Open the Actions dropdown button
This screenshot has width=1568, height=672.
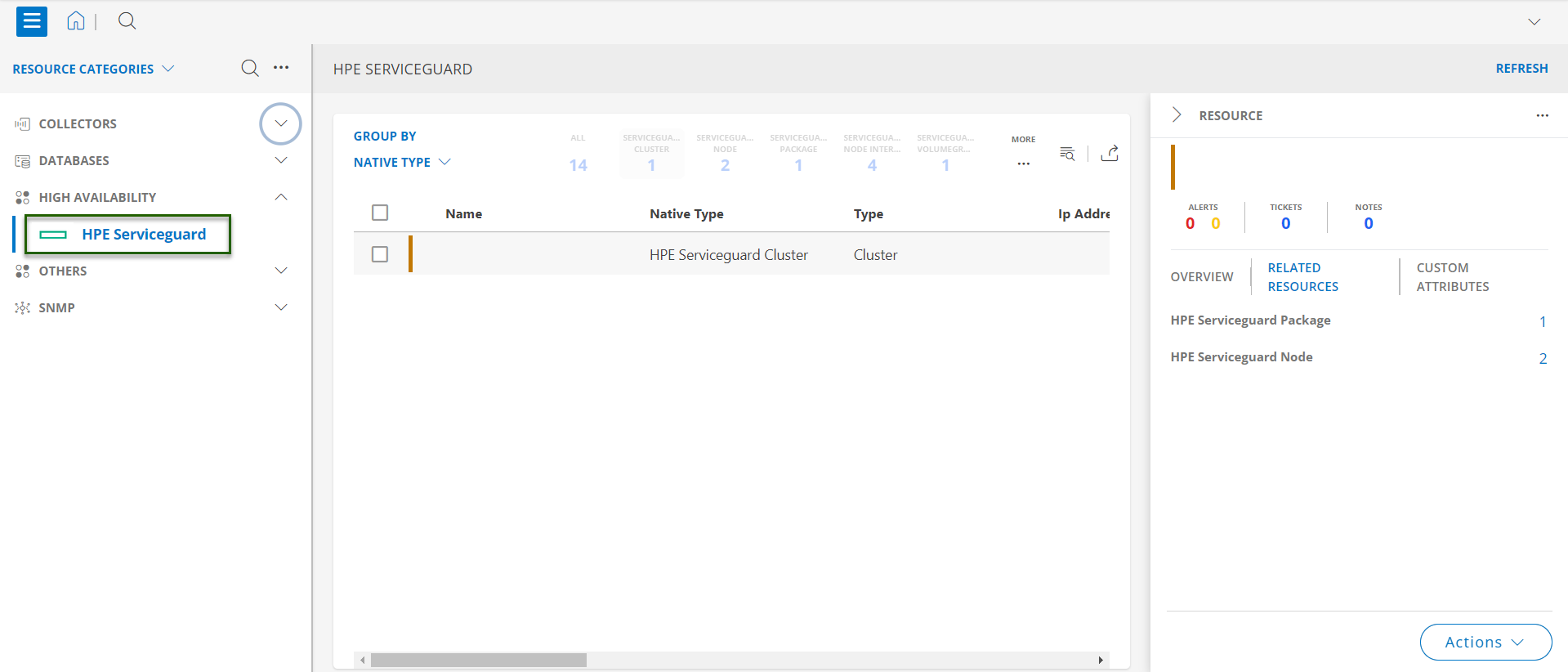pos(1485,642)
